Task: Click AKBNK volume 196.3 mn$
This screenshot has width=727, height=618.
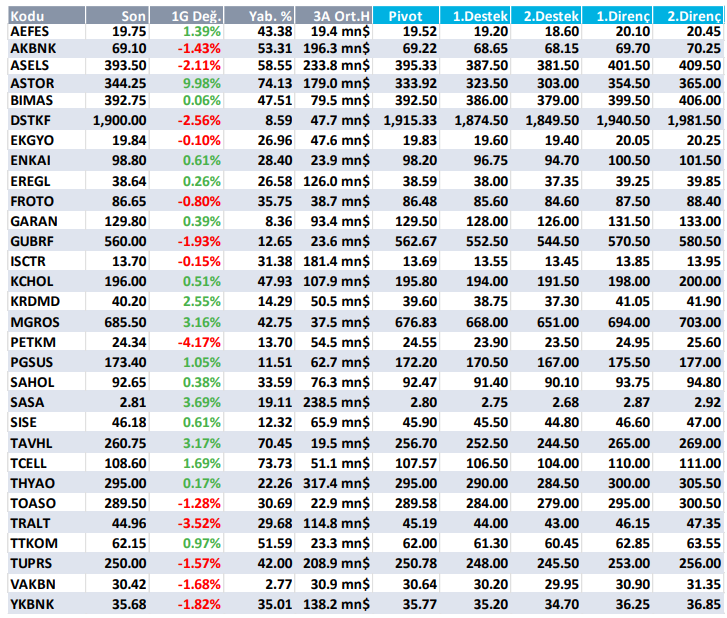Action: pyautogui.click(x=337, y=49)
